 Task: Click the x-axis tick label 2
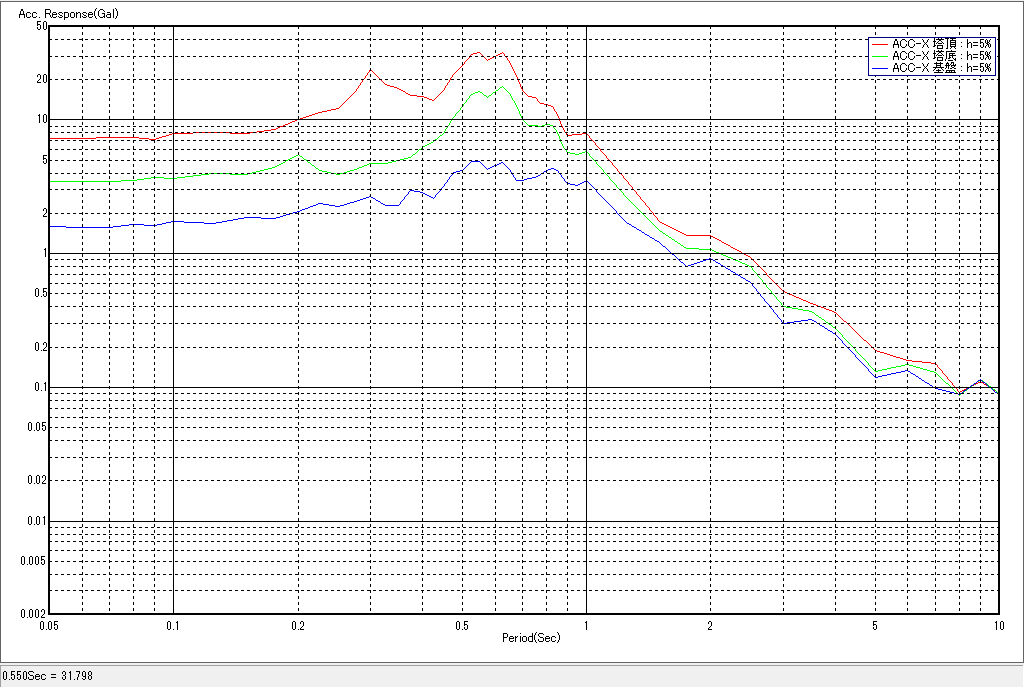(710, 625)
